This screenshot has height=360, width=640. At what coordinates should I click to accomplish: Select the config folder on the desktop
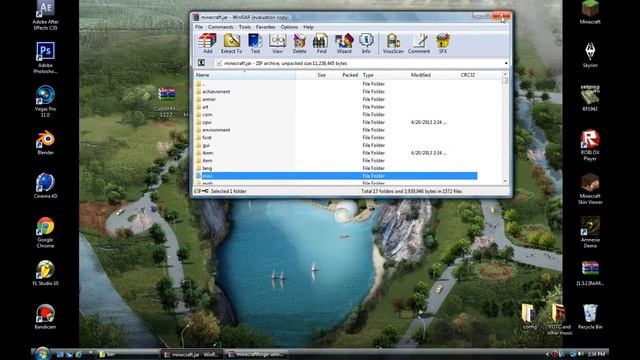[x=529, y=317]
